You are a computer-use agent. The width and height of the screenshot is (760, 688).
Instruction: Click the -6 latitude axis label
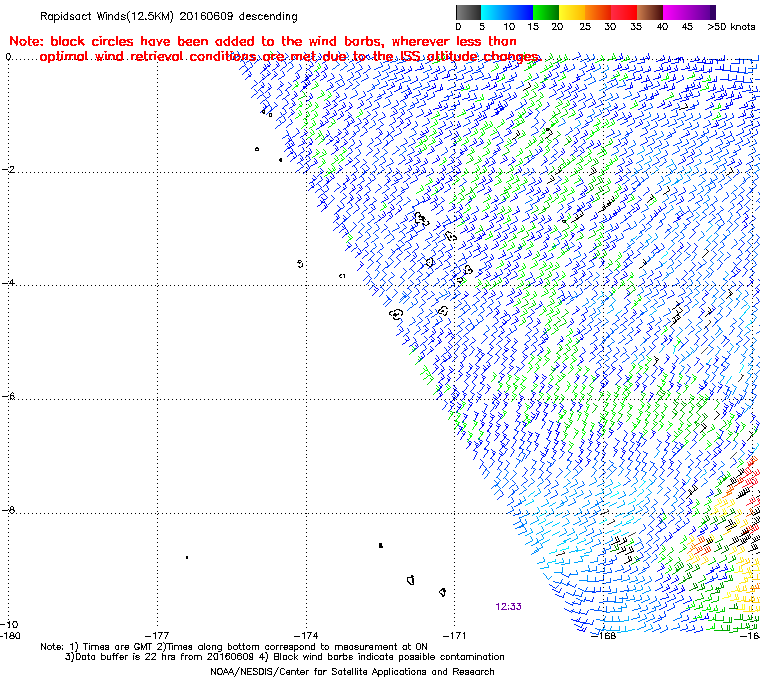8,397
